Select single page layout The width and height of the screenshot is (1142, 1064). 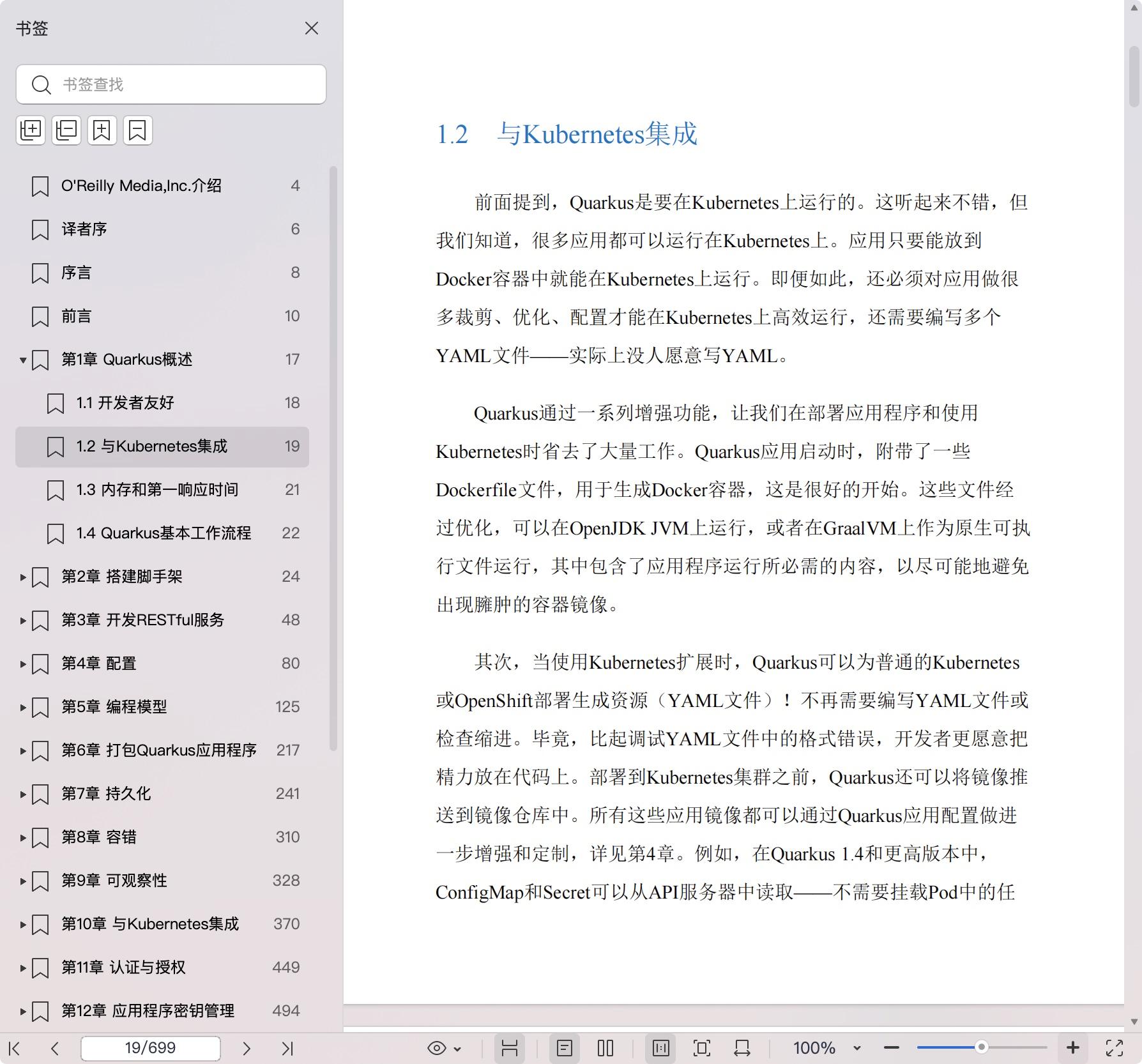pyautogui.click(x=565, y=1048)
